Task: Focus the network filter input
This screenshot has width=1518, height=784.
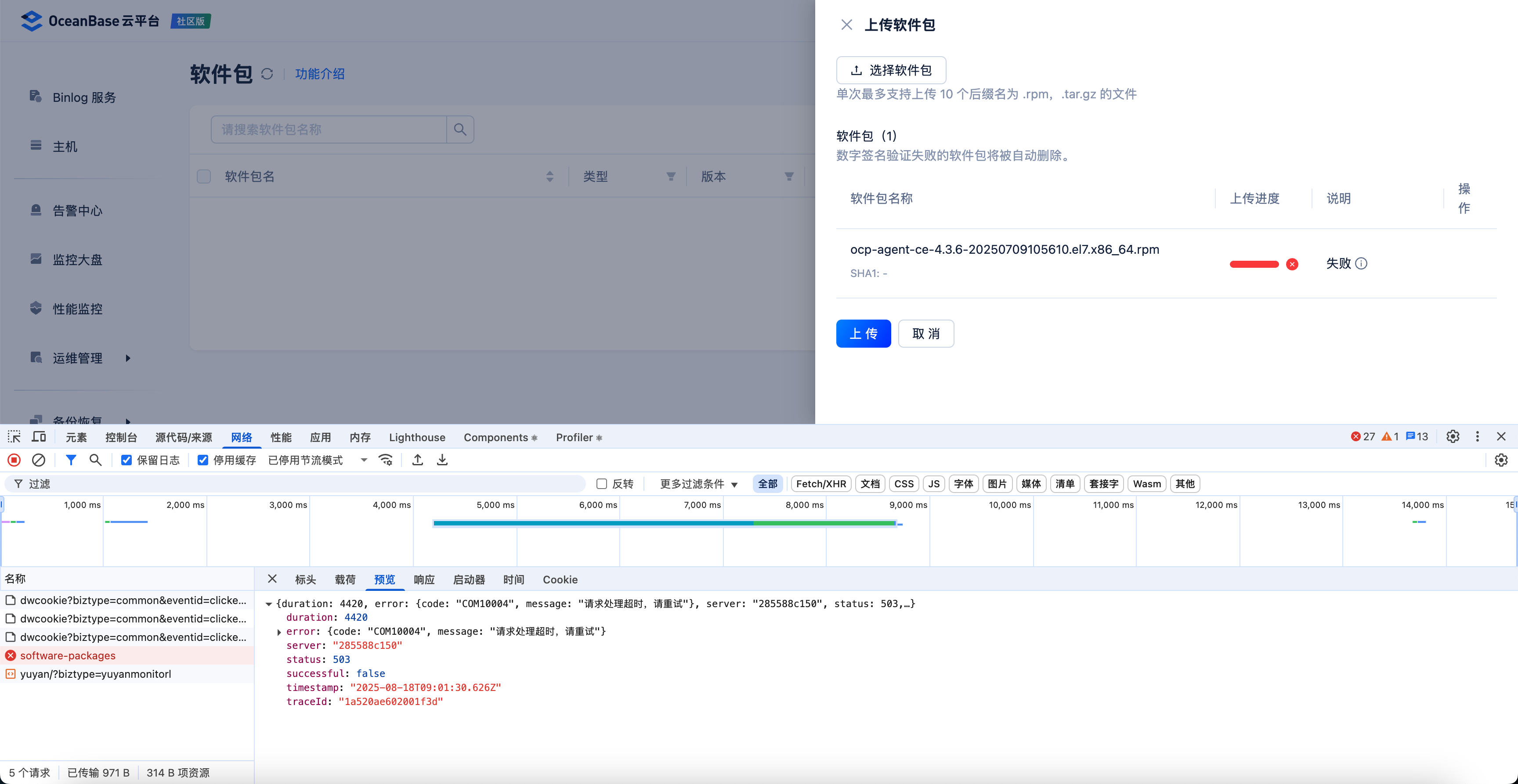Action: (295, 484)
